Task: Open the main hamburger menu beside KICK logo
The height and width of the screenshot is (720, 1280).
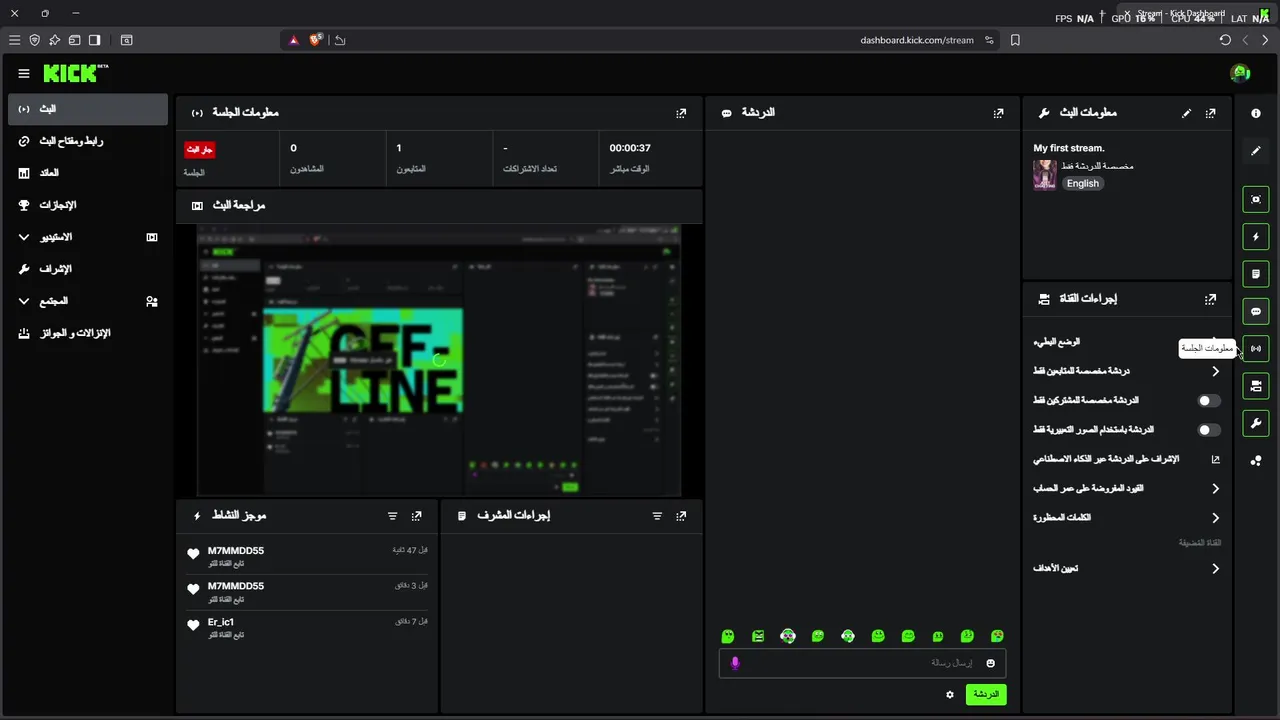Action: click(x=24, y=73)
